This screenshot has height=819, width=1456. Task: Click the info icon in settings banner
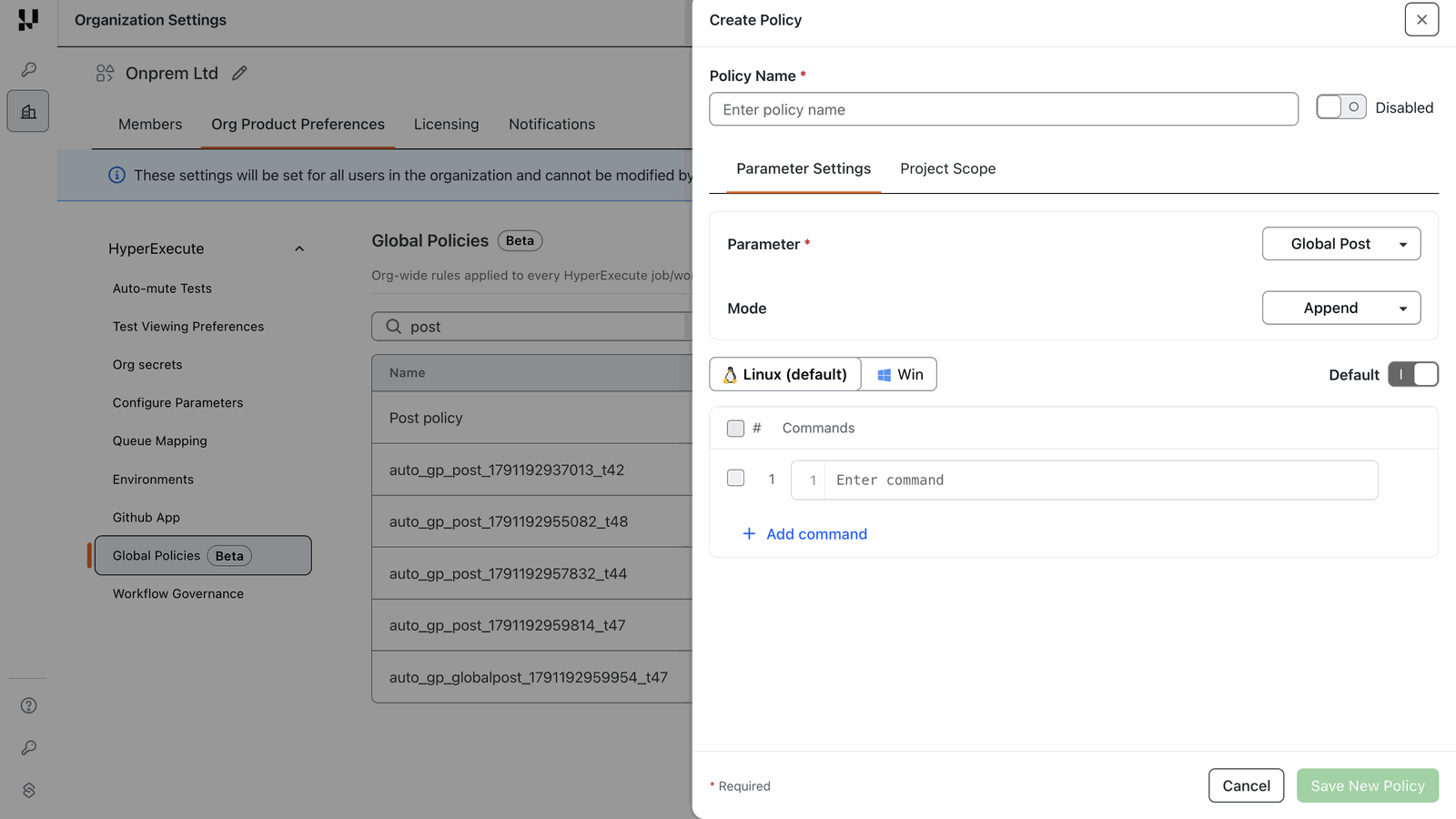tap(116, 175)
